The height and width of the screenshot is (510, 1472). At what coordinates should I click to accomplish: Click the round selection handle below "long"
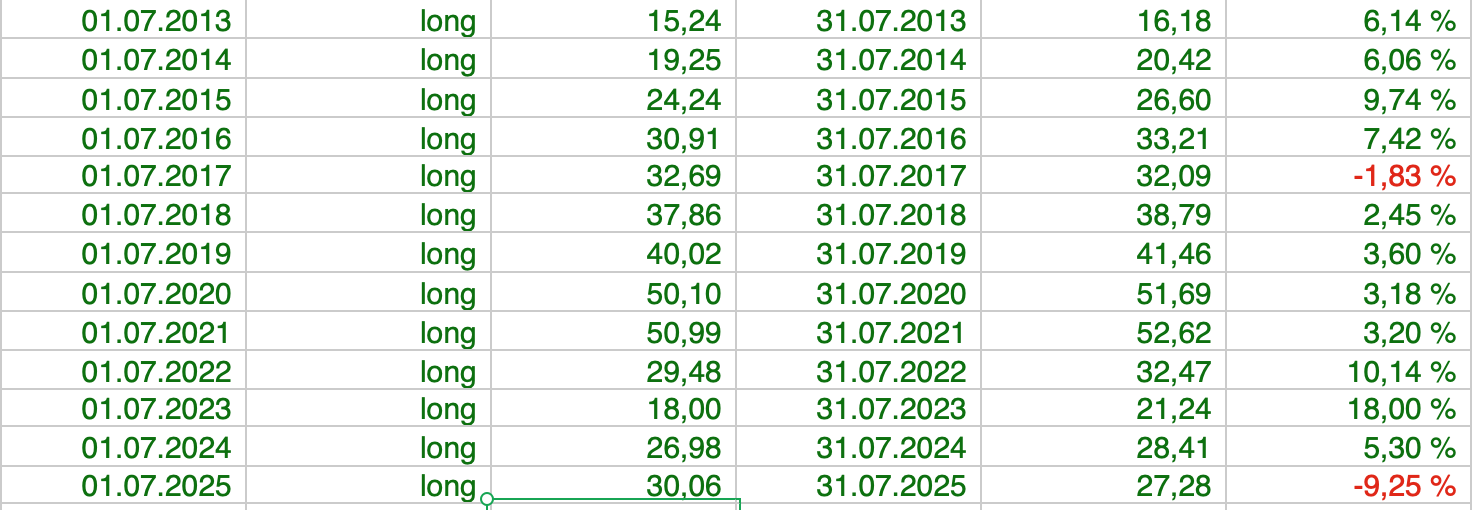[x=487, y=499]
